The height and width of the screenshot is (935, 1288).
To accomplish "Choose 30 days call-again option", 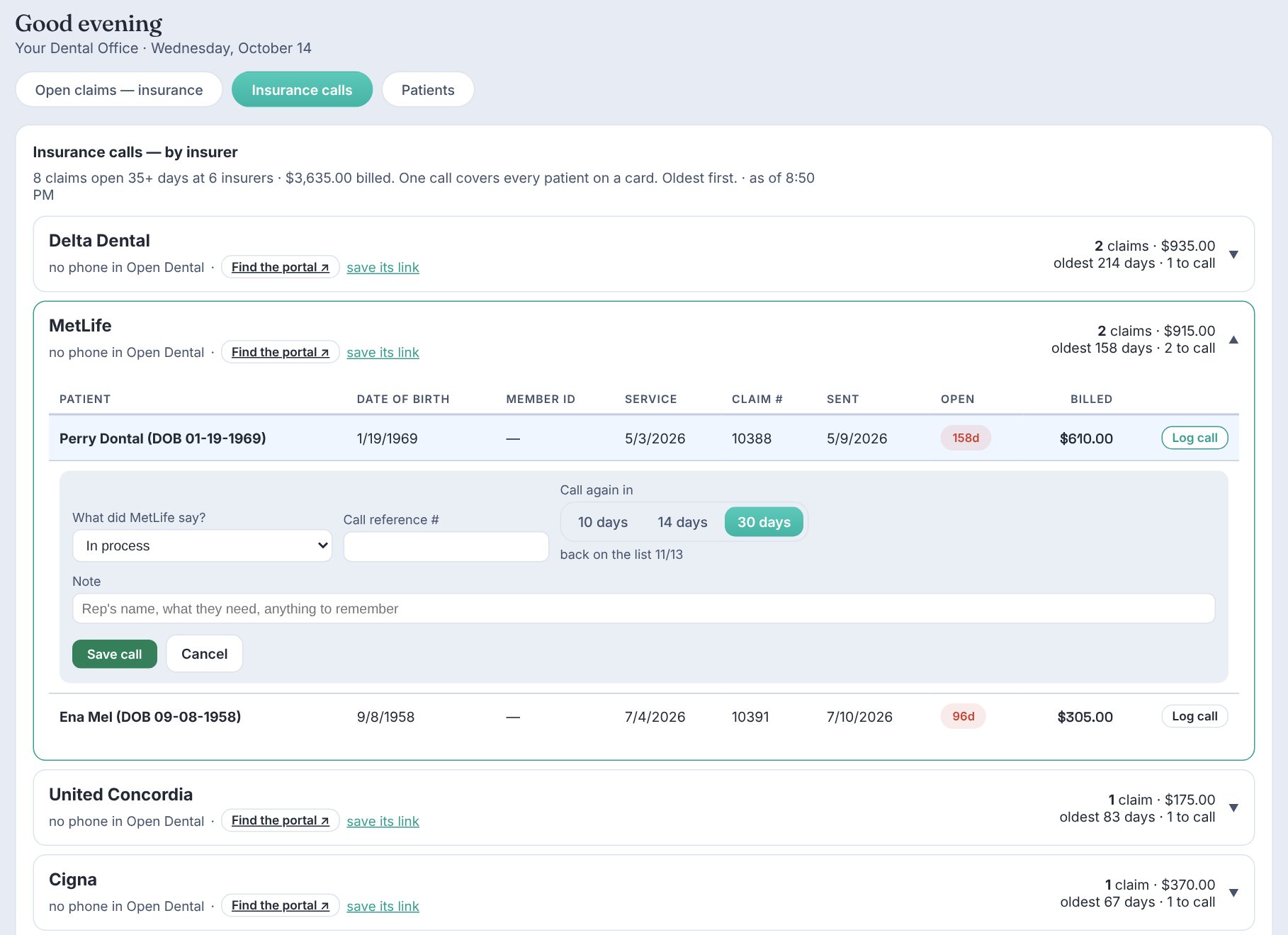I will tap(764, 522).
